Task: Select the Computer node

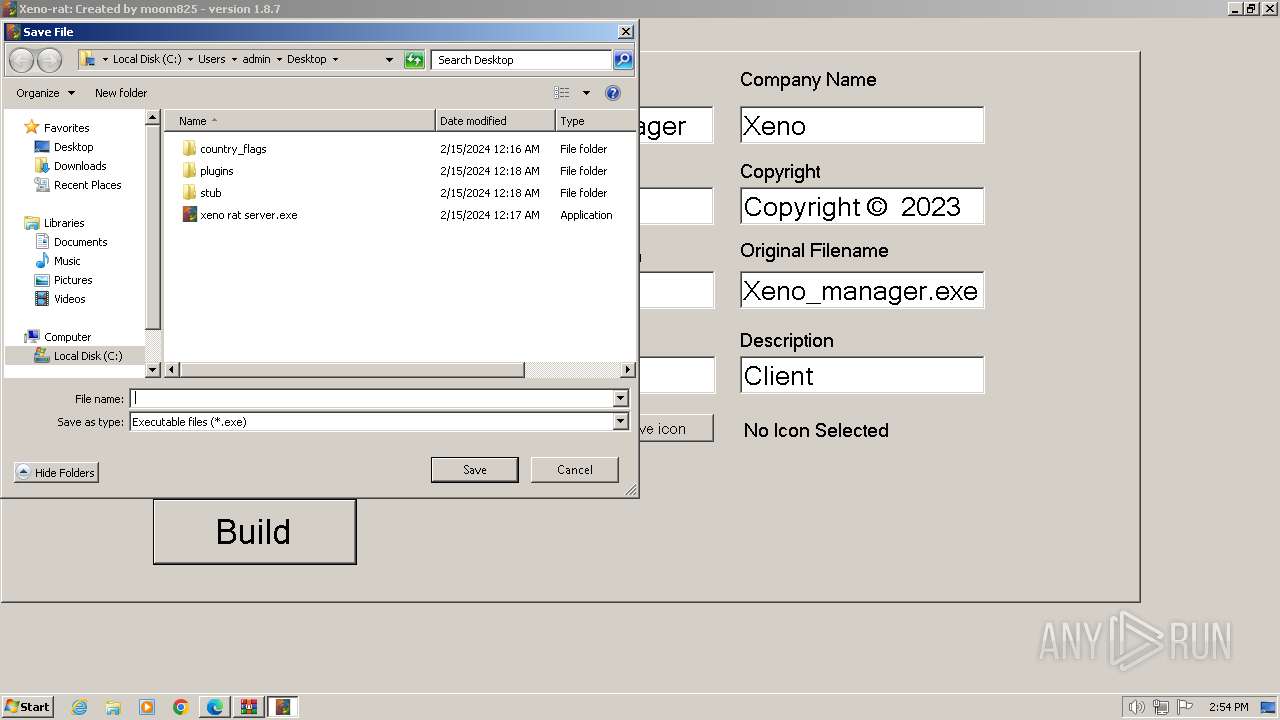Action: point(67,337)
